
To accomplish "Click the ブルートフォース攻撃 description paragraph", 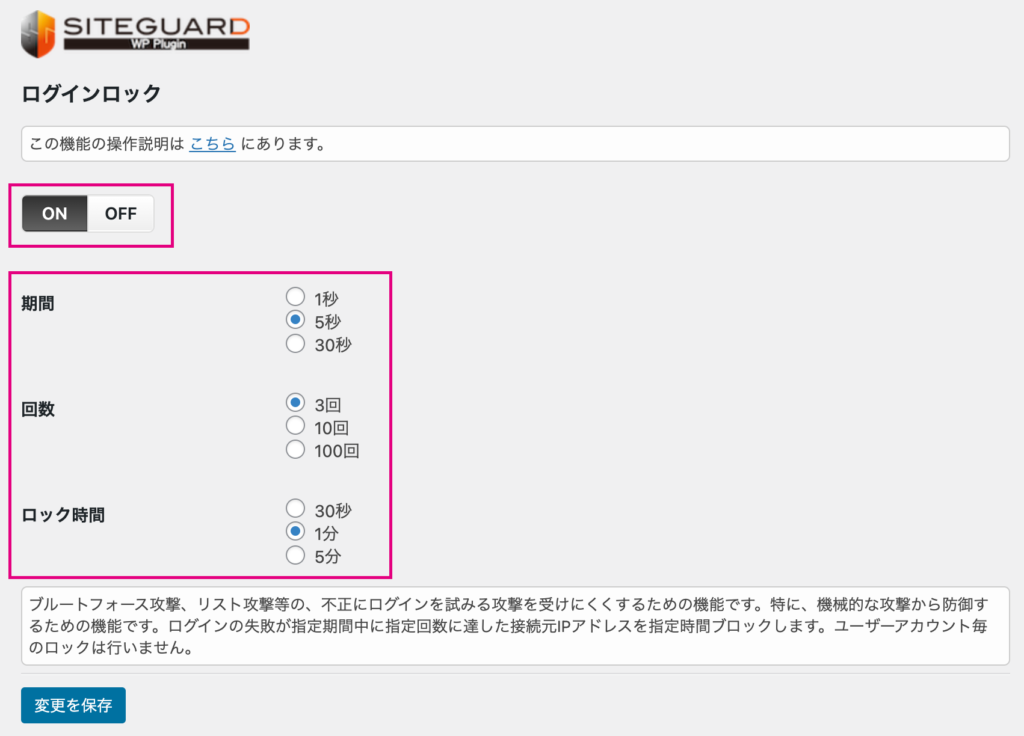I will coord(515,626).
